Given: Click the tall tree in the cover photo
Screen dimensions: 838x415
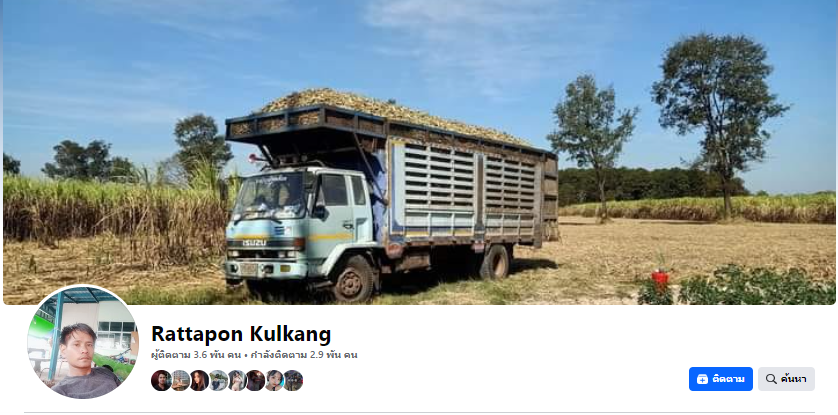Looking at the screenshot, I should coord(719,118).
